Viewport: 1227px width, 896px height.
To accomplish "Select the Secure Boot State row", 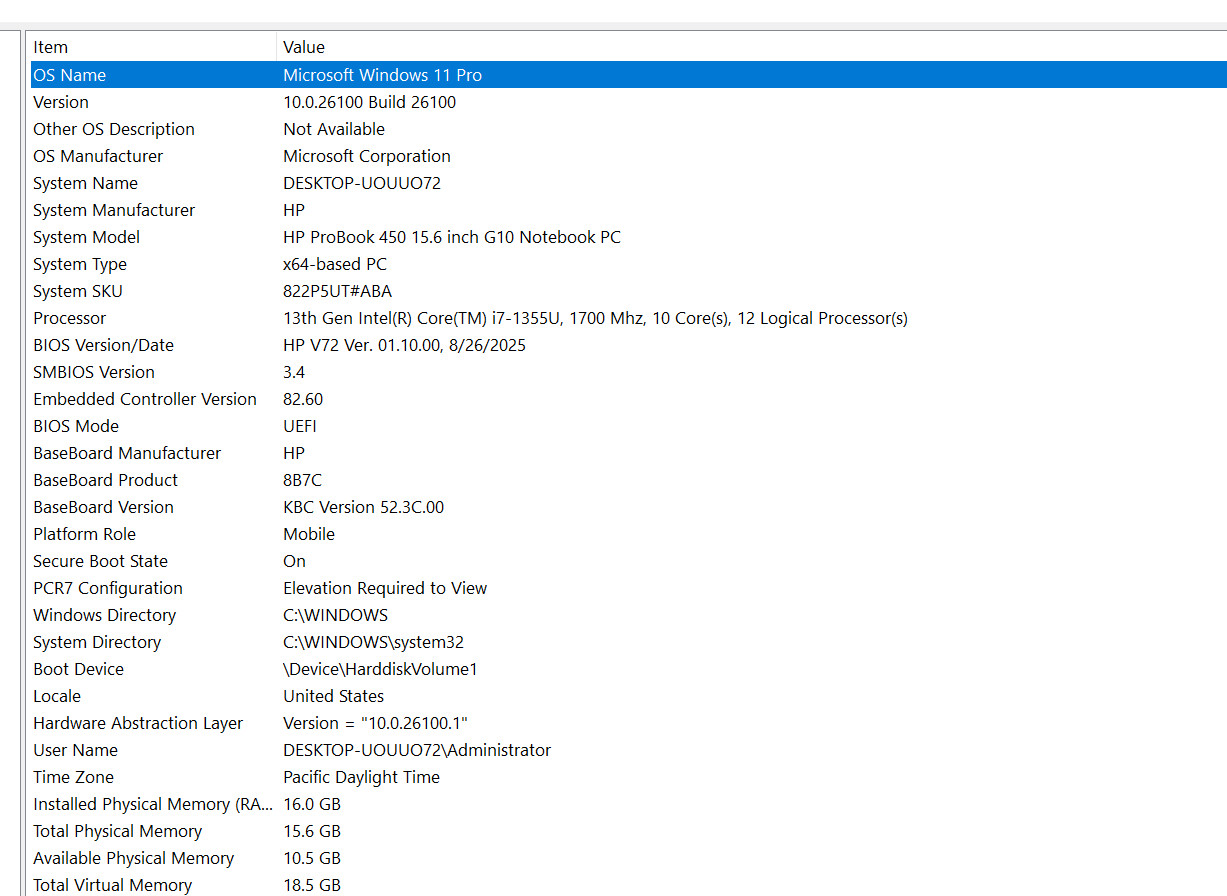I will 629,561.
